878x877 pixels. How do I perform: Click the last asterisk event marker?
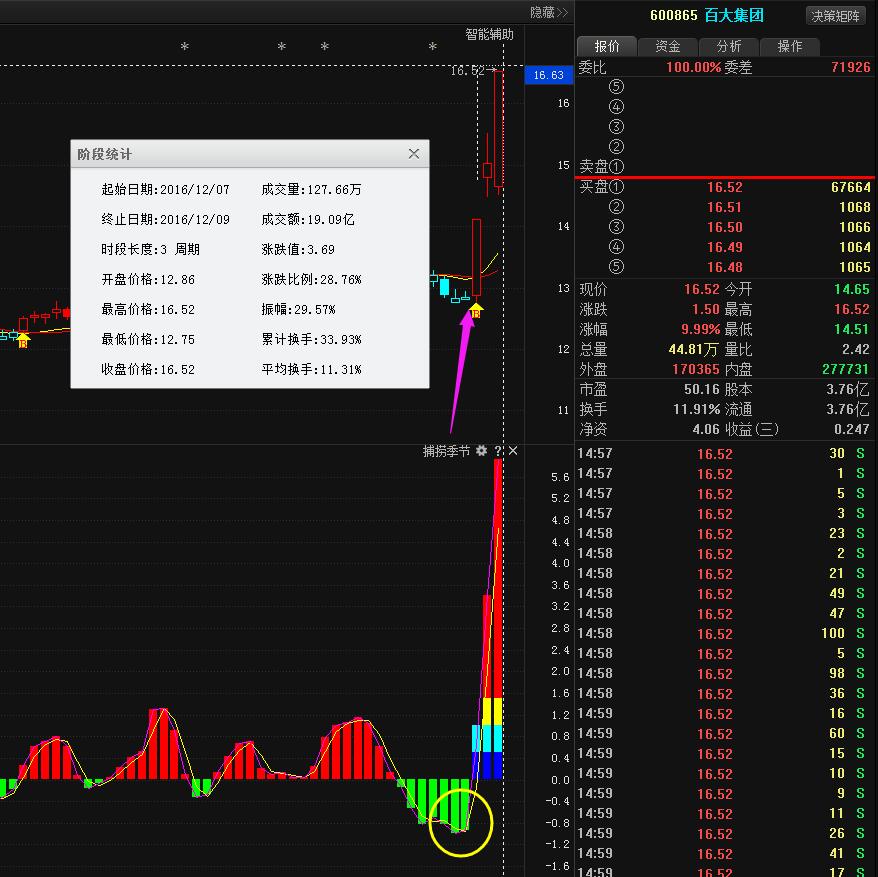coord(432,47)
